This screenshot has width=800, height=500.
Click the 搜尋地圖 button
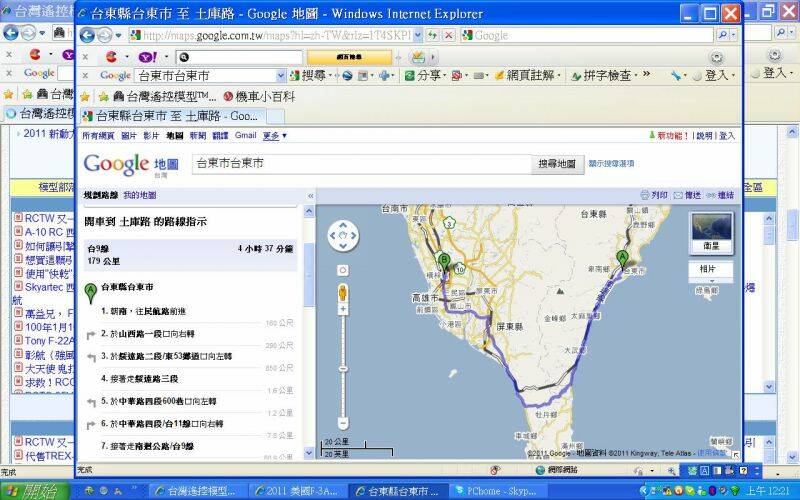click(x=557, y=164)
